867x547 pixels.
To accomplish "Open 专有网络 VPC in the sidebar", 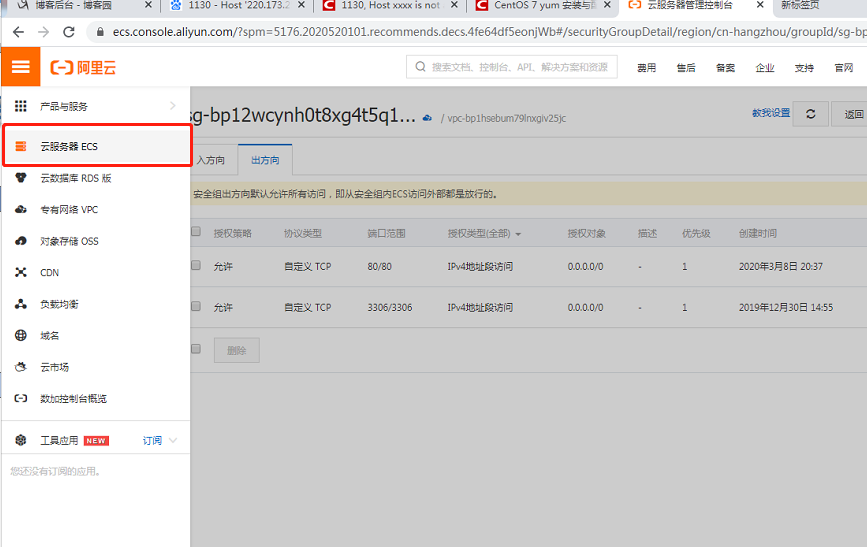I will pyautogui.click(x=69, y=210).
